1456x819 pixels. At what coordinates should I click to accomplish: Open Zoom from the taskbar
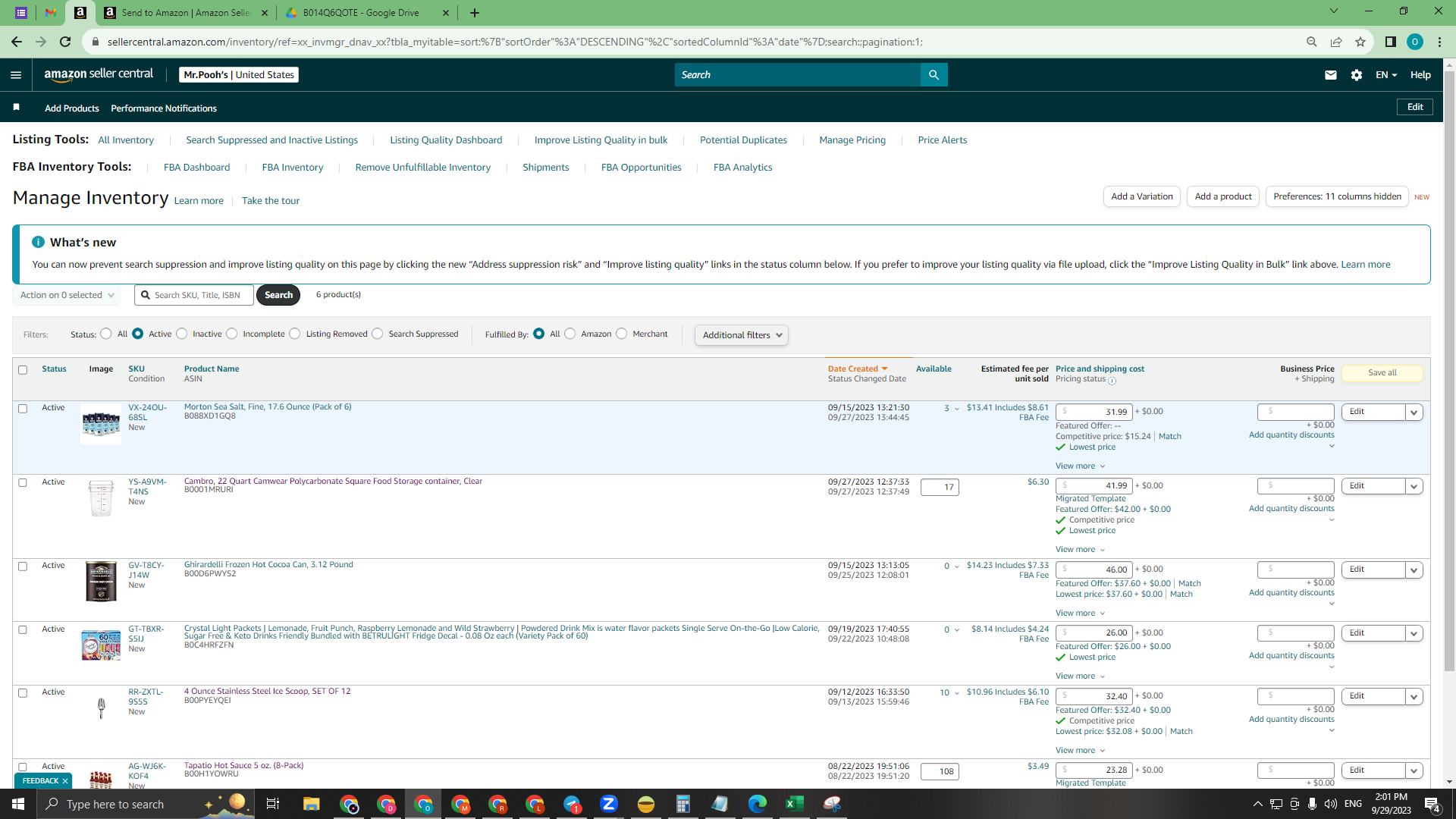coord(609,804)
